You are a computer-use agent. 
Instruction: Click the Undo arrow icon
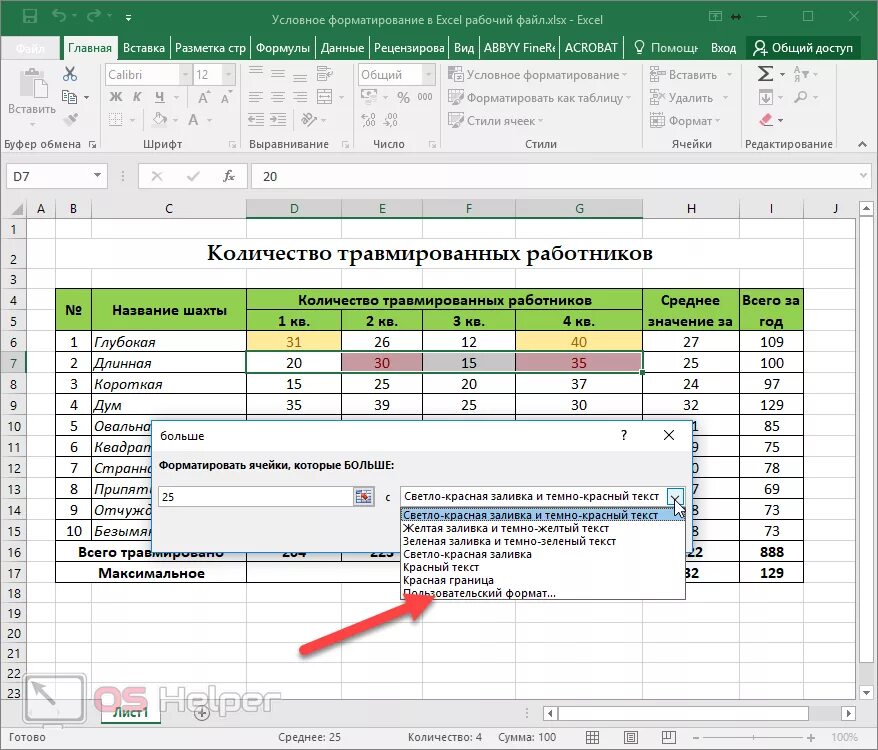[x=59, y=16]
